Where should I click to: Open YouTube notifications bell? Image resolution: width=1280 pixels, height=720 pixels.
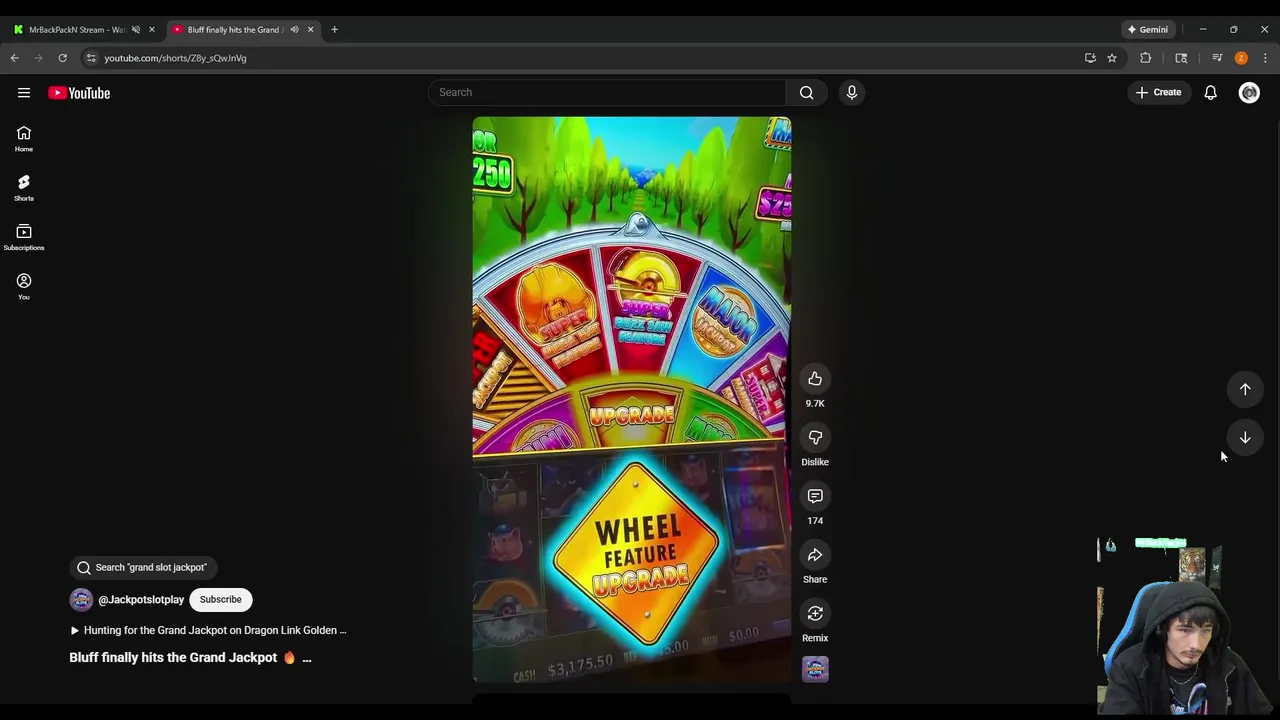1210,93
